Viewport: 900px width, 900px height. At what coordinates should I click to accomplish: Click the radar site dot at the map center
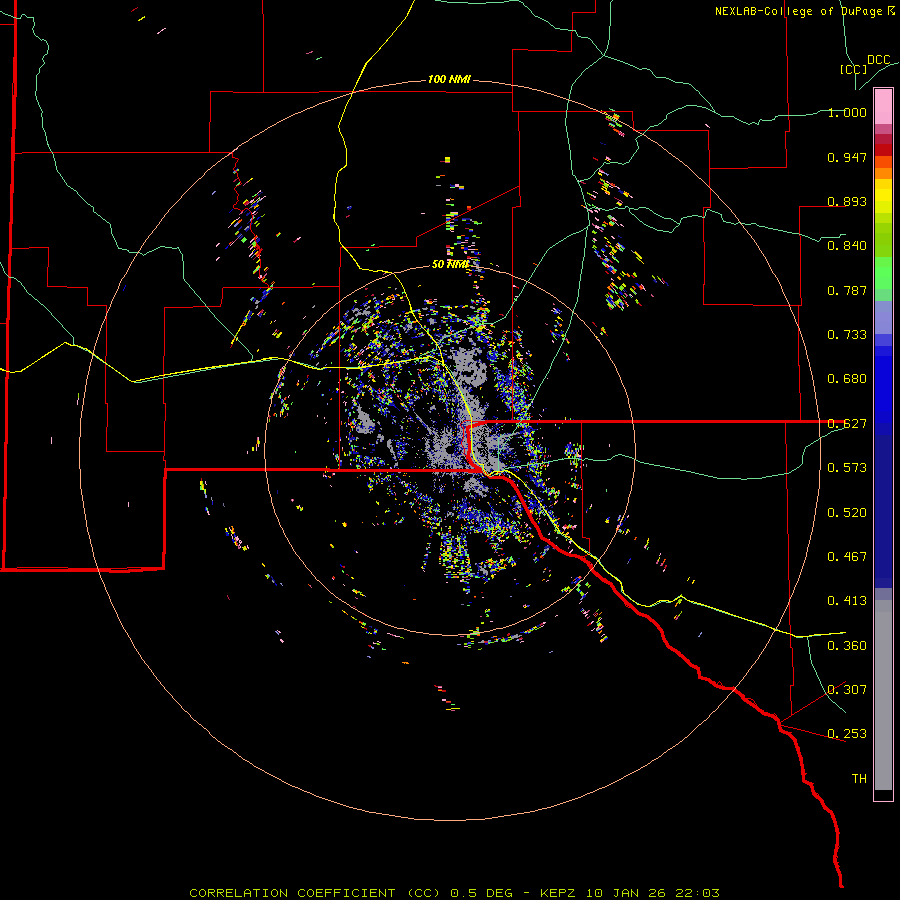pyautogui.click(x=449, y=449)
